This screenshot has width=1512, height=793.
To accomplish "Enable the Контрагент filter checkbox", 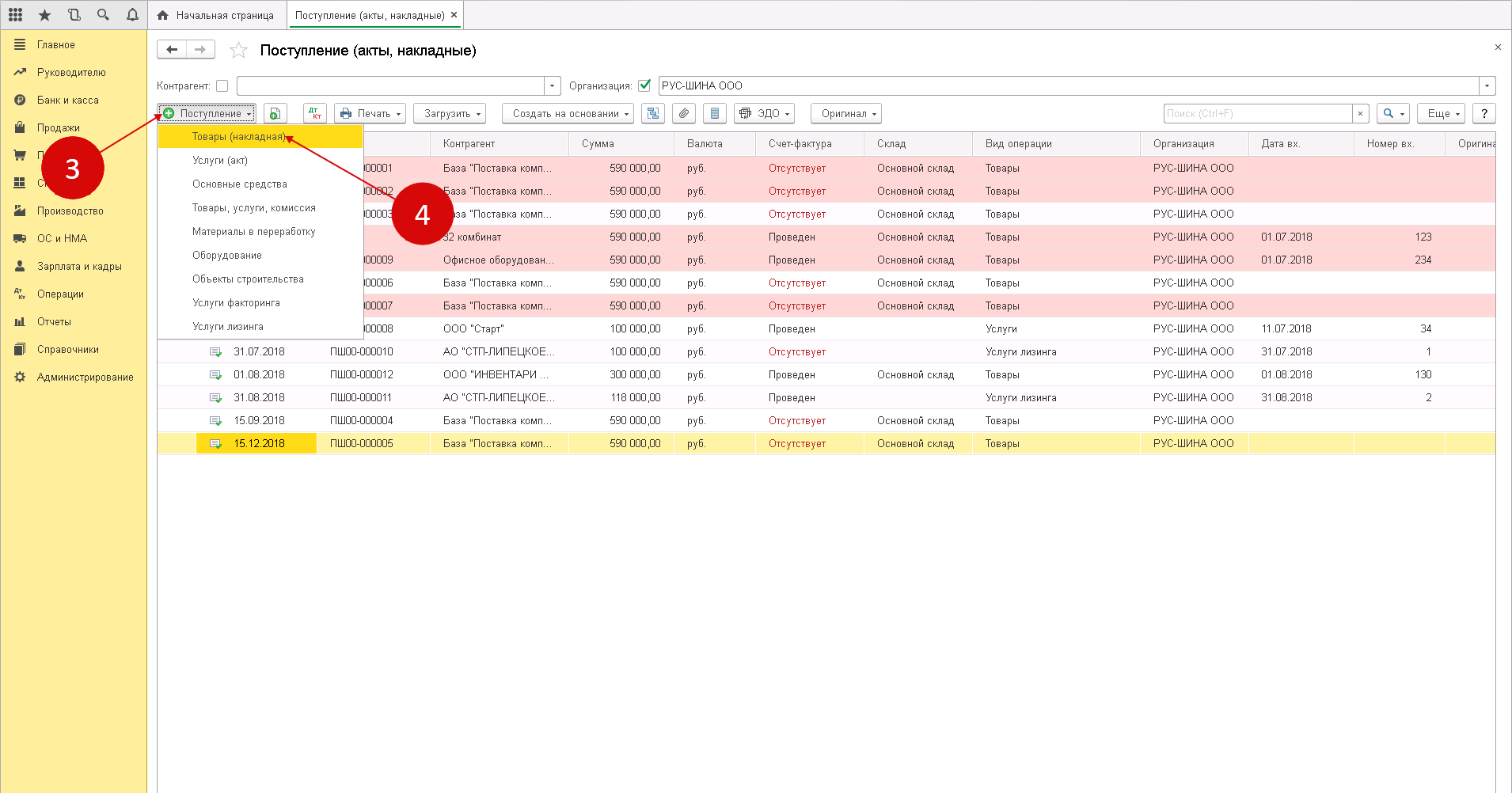I will click(x=222, y=86).
